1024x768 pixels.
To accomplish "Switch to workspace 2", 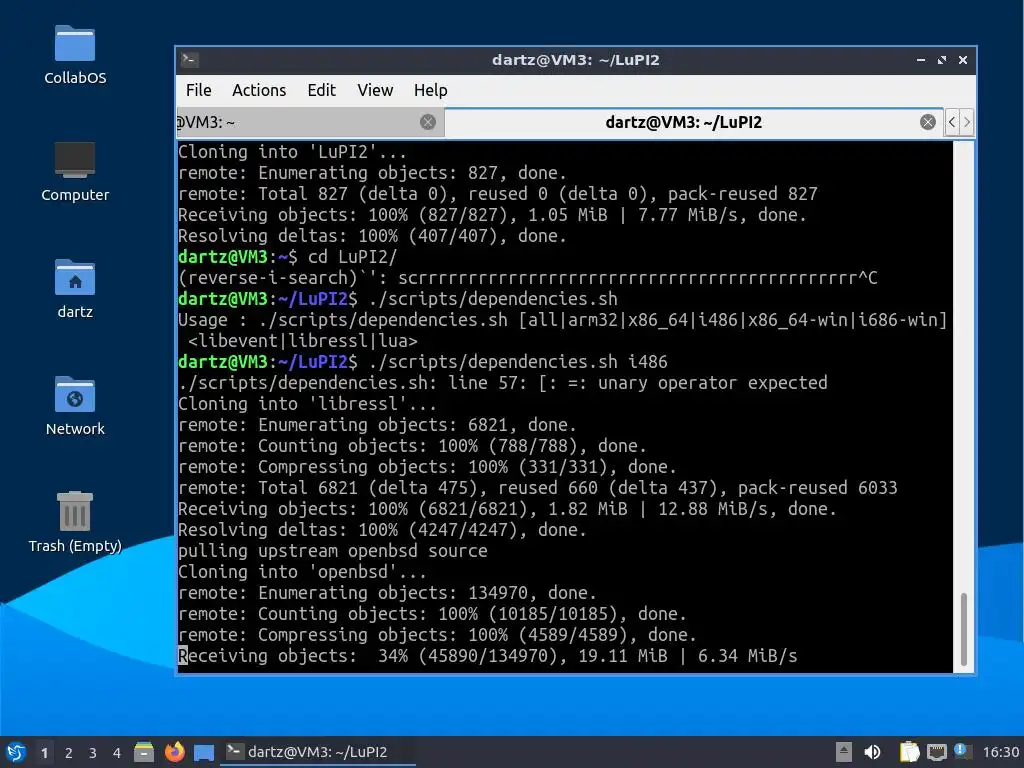I will click(68, 752).
